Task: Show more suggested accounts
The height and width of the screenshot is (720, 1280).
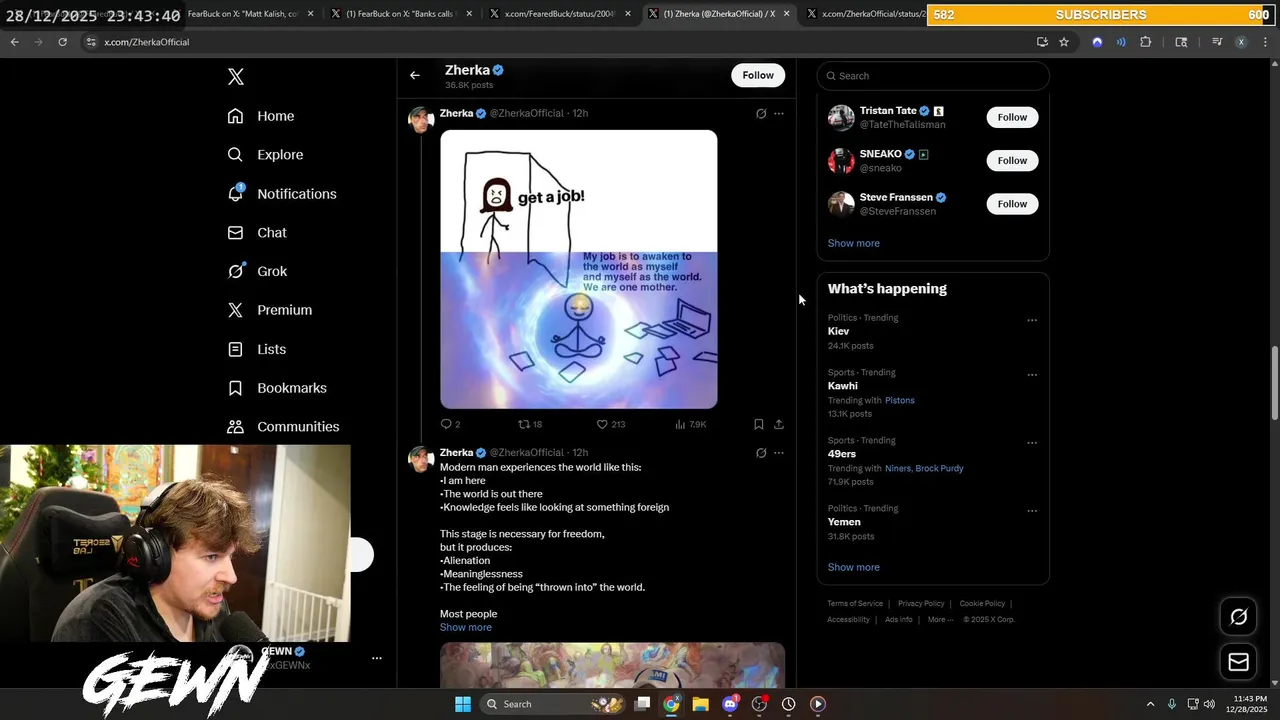Action: [x=854, y=243]
